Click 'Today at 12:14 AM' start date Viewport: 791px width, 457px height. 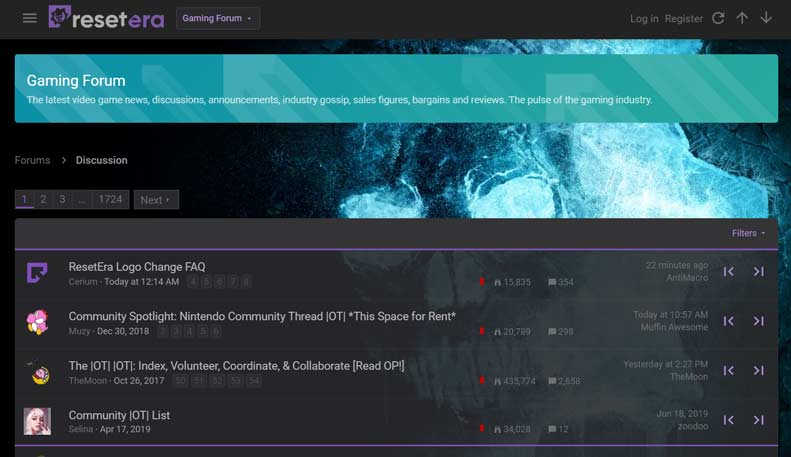(142, 281)
